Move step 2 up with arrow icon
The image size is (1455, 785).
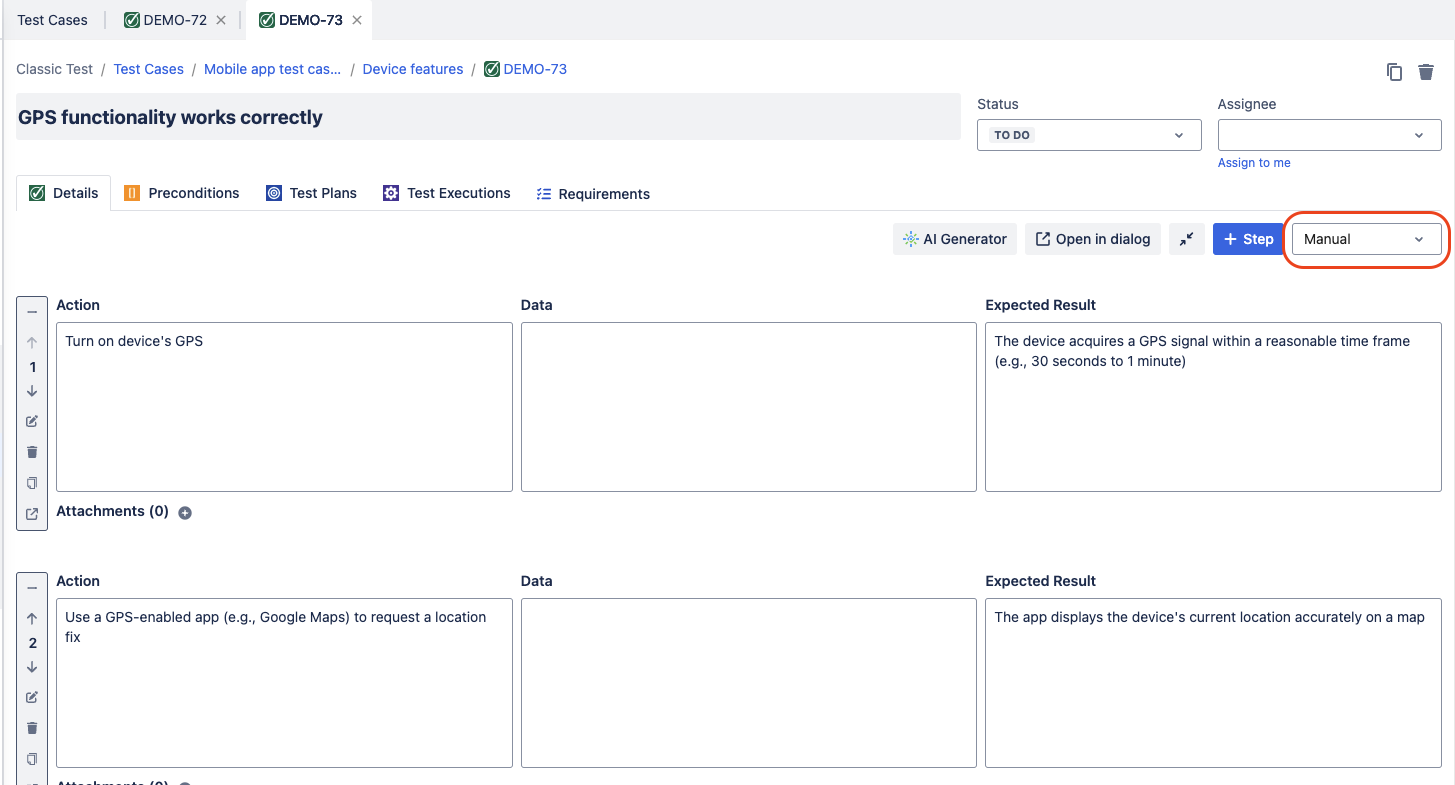point(32,619)
